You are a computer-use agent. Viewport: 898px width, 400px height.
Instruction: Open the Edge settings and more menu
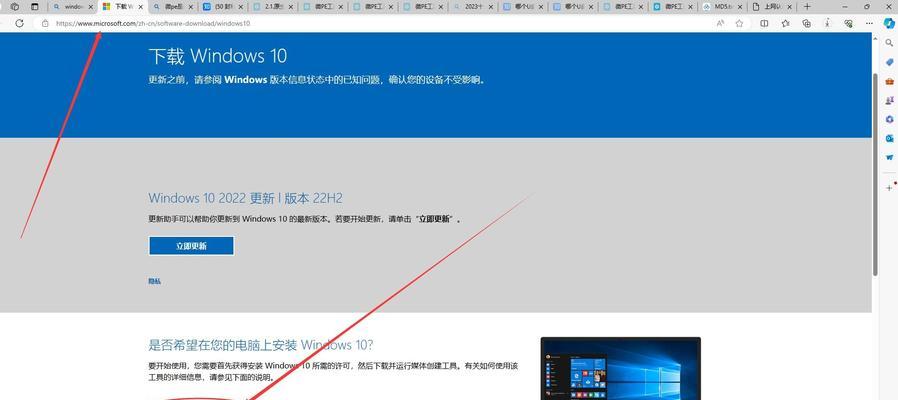[869, 23]
